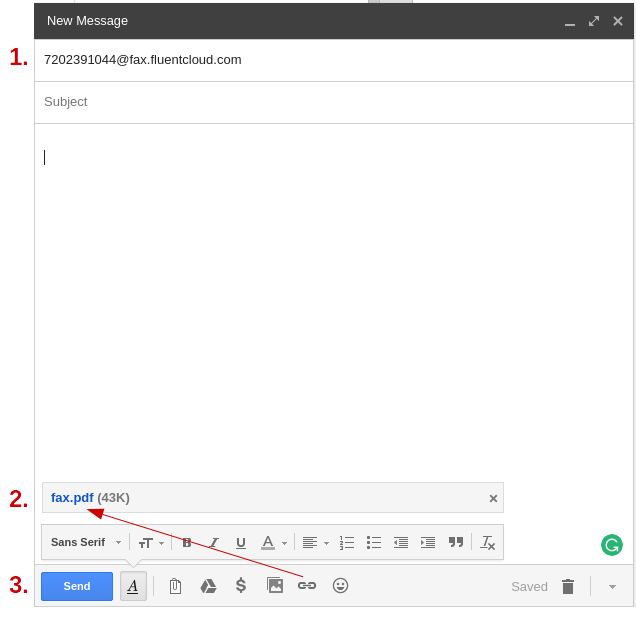Toggle bold formatting
Screen dimensions: 636x629
click(187, 543)
